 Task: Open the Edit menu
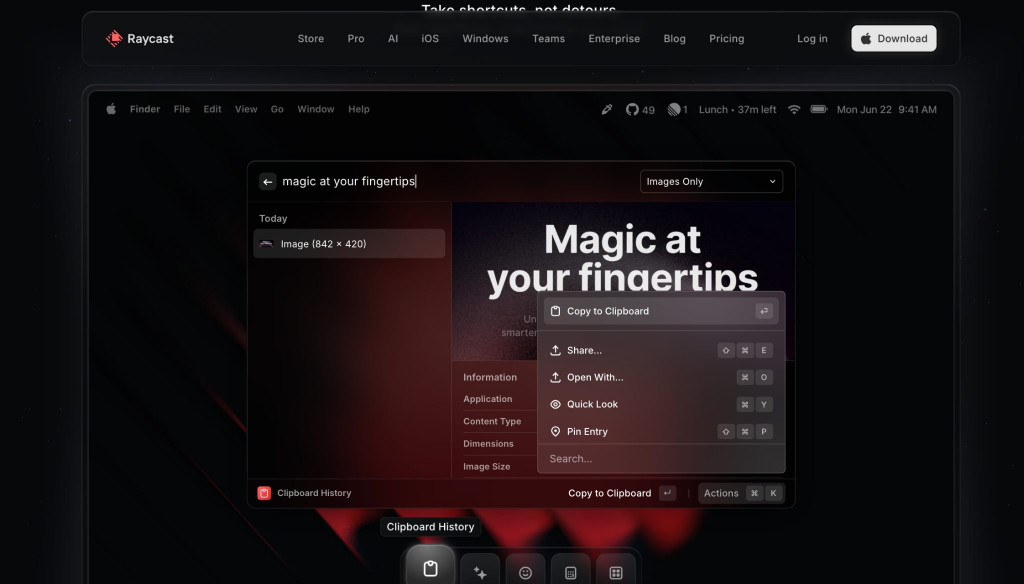coord(212,109)
